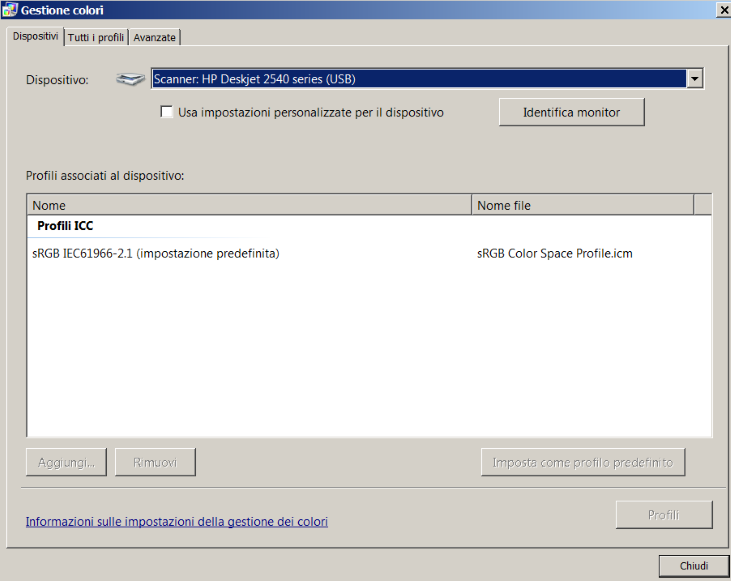
Task: Go to the Avanzate tab
Action: point(155,37)
